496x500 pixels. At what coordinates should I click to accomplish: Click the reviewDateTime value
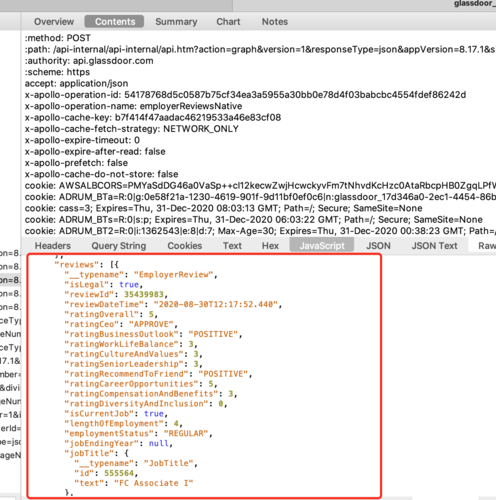point(216,304)
